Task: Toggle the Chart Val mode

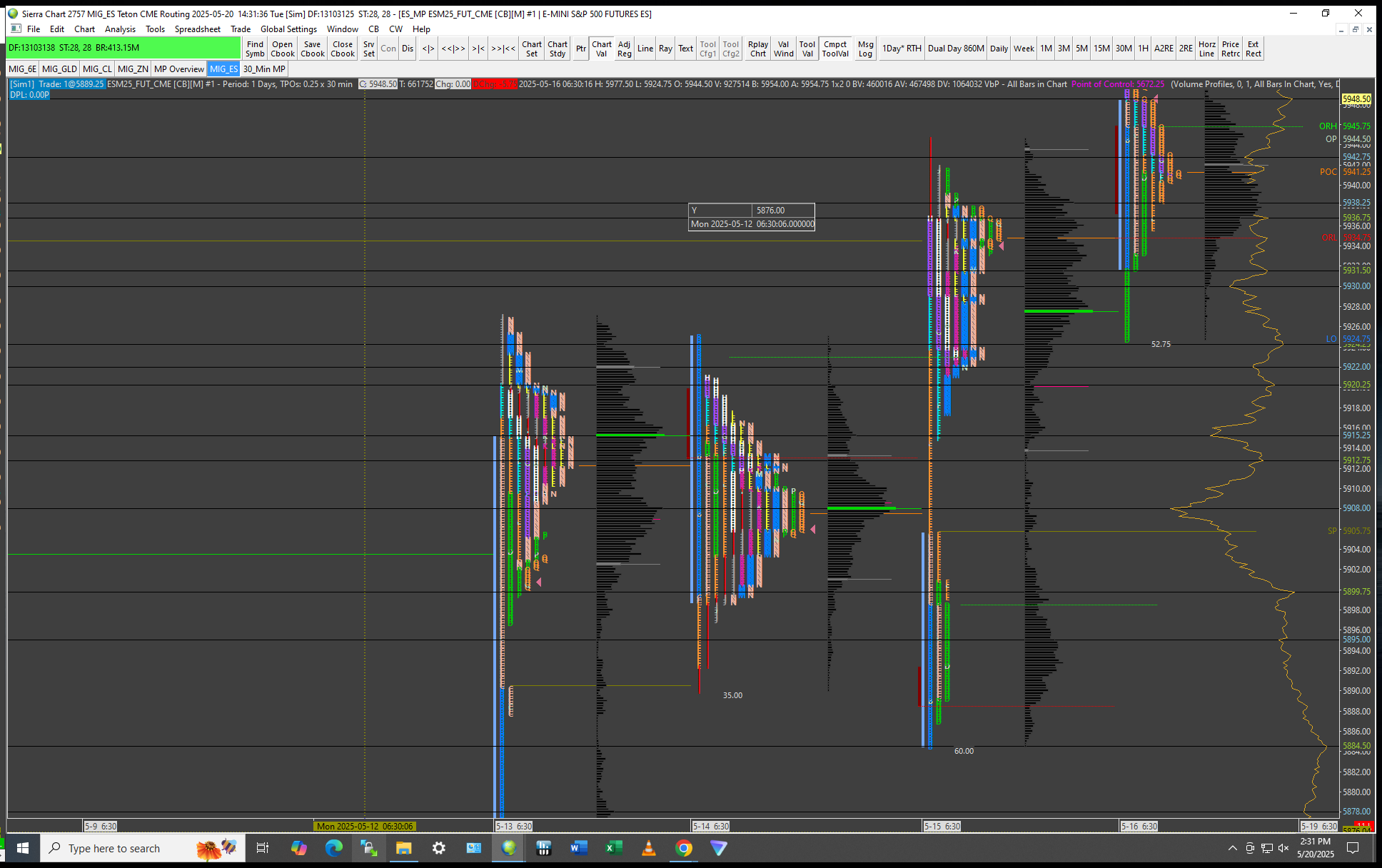Action: pyautogui.click(x=601, y=49)
